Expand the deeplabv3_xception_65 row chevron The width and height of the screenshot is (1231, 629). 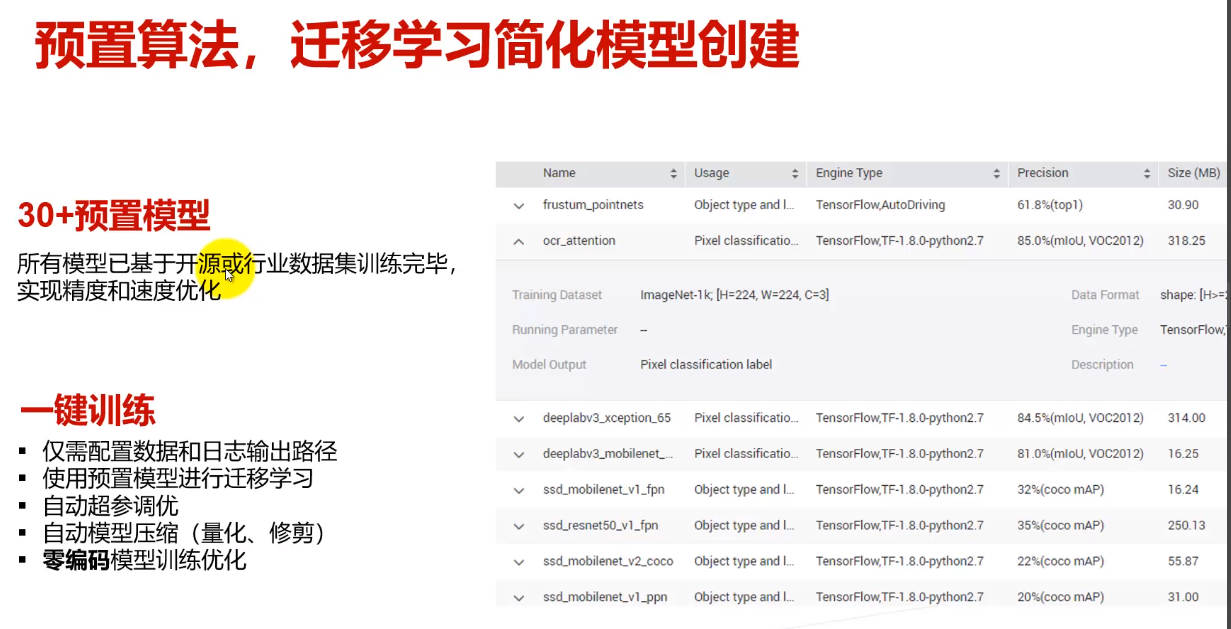518,419
